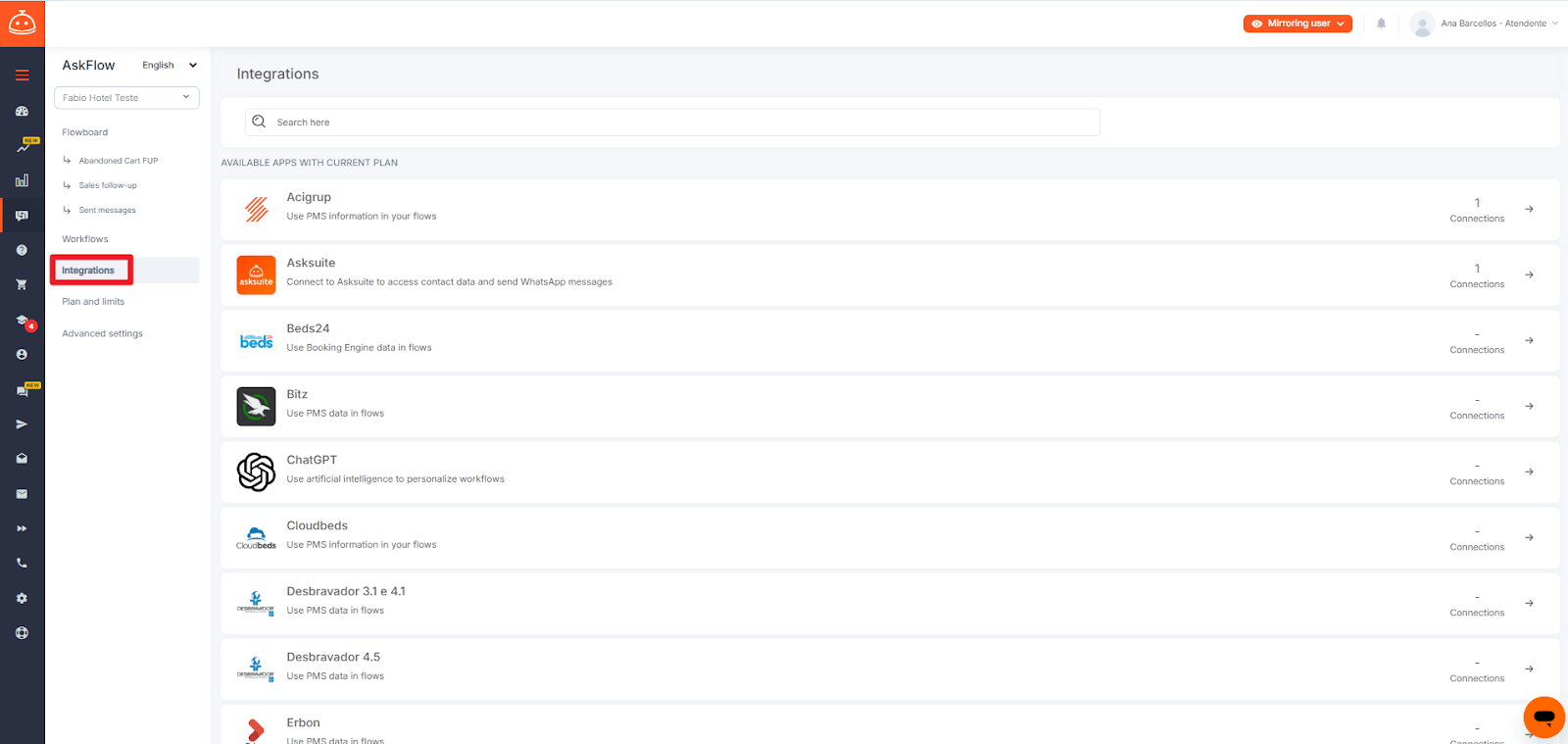Open the lifebuoy support sidebar icon
The height and width of the screenshot is (744, 1568).
point(22,633)
